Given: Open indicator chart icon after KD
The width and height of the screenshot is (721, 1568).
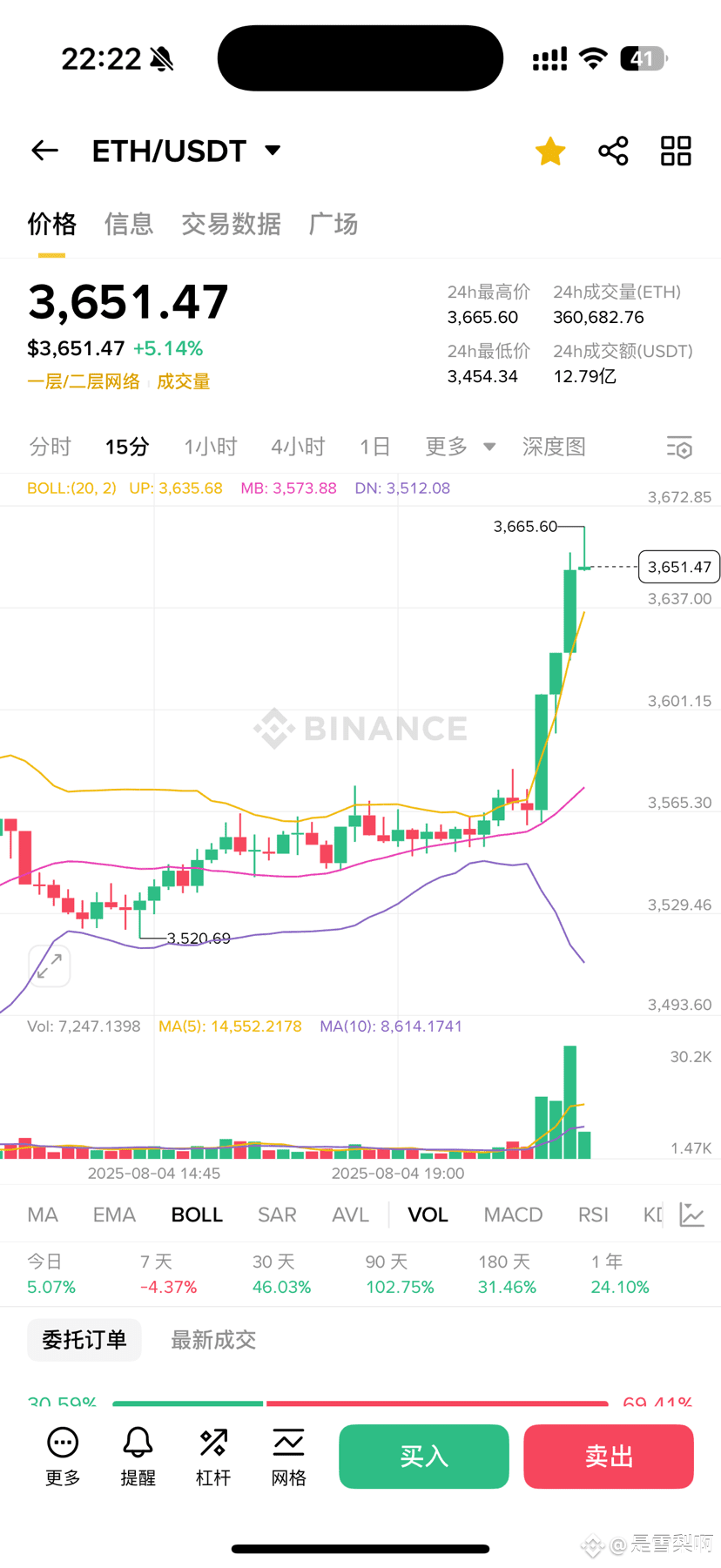Looking at the screenshot, I should [692, 1215].
